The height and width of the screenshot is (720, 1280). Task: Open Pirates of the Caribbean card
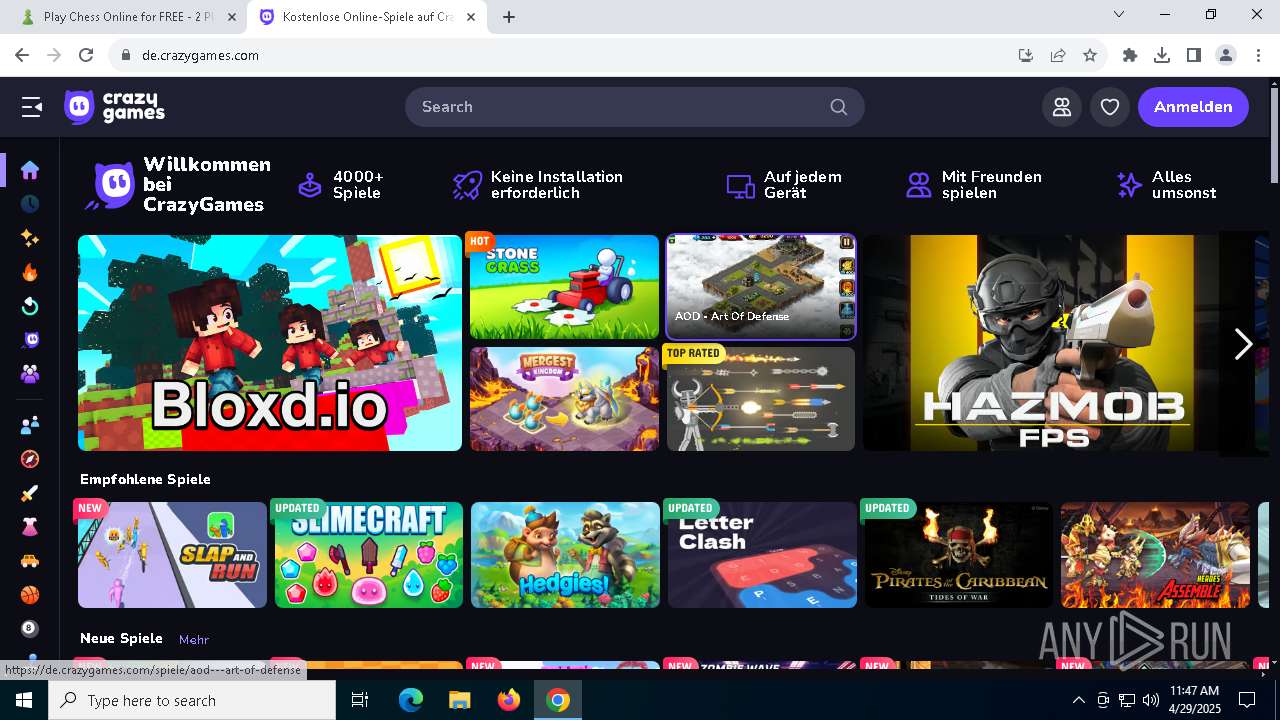959,555
